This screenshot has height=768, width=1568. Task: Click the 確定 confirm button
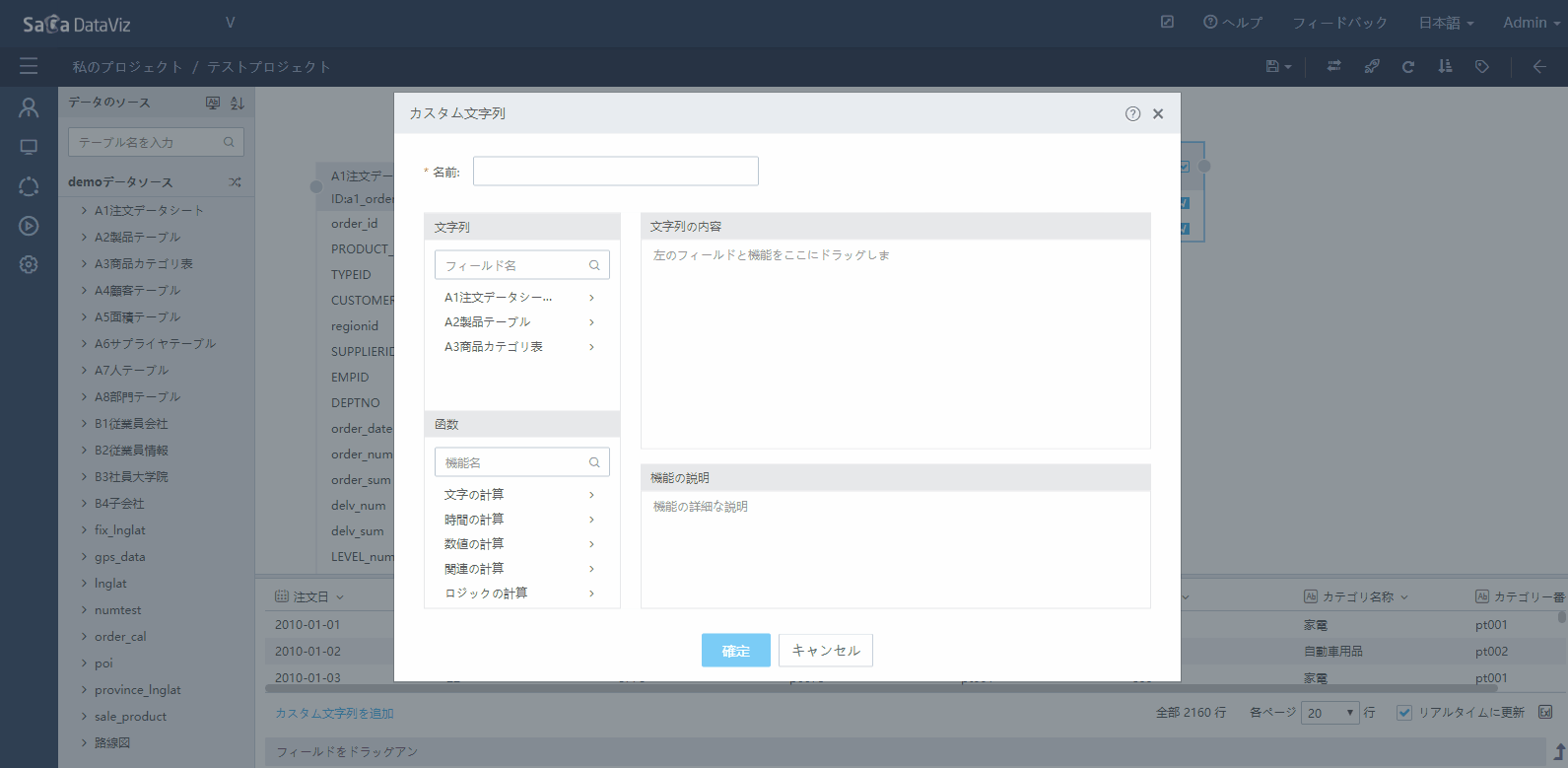click(736, 651)
